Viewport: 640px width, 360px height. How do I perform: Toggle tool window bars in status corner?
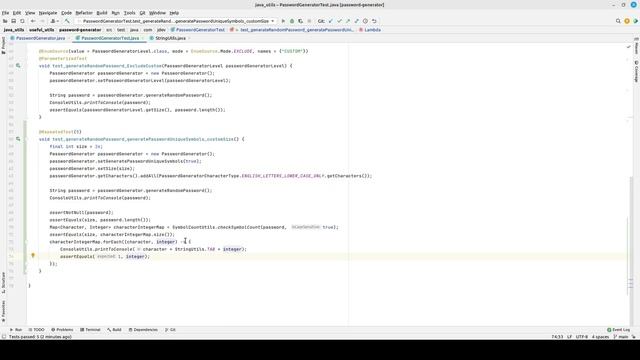4,337
